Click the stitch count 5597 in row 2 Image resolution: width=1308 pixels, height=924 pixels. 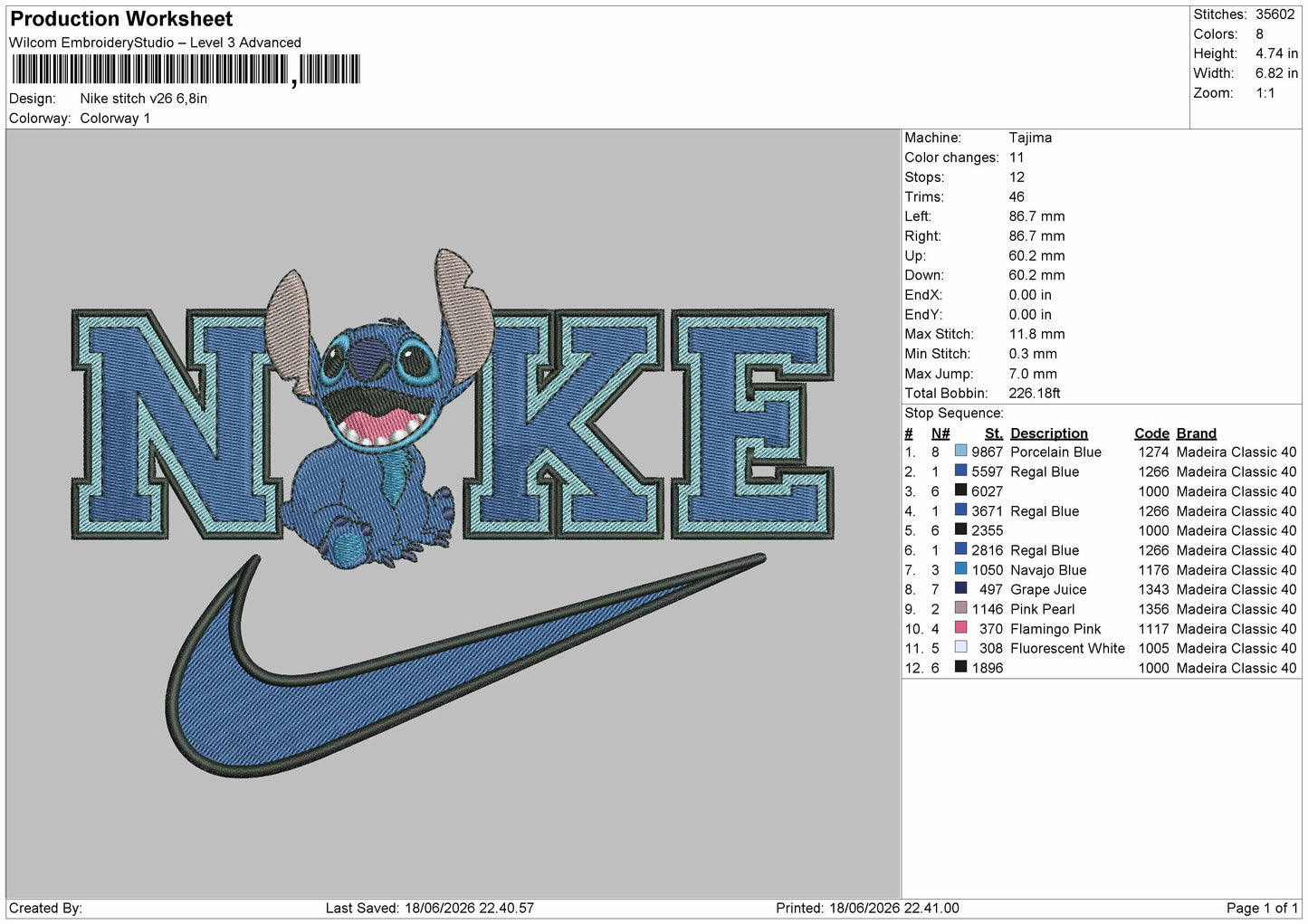pos(988,472)
